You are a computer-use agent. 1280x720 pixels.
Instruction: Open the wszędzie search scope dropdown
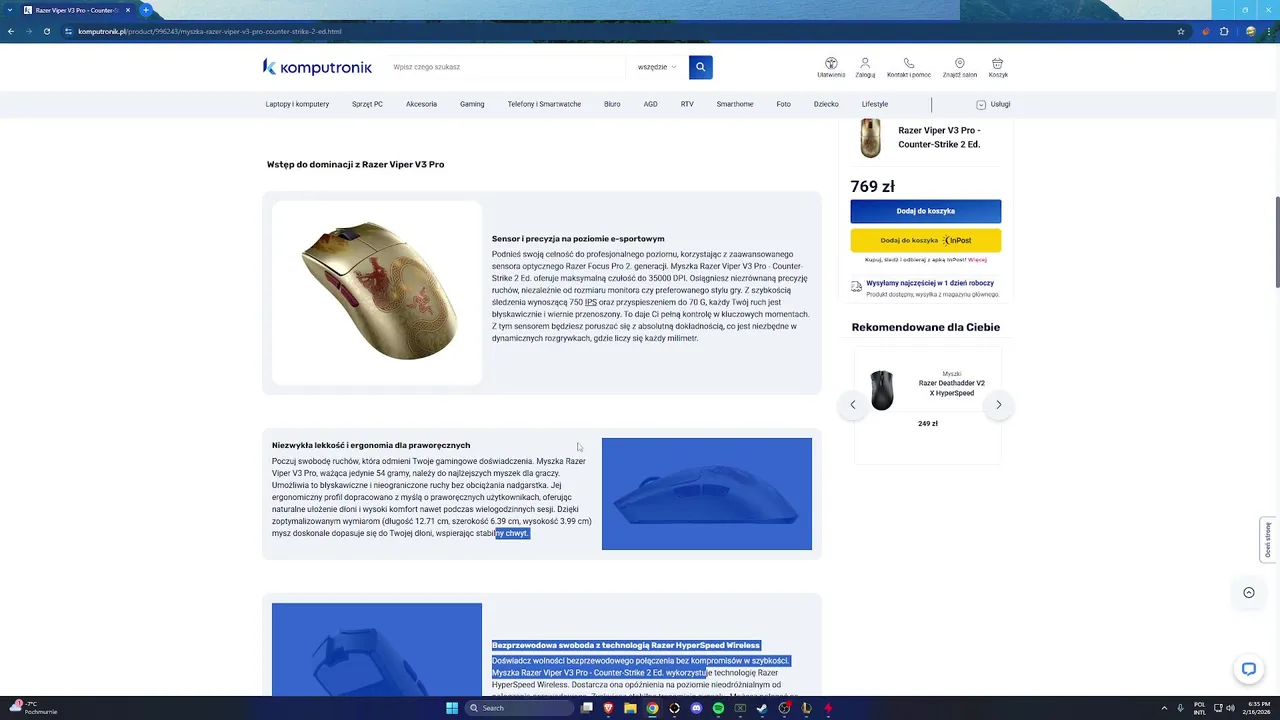[657, 67]
